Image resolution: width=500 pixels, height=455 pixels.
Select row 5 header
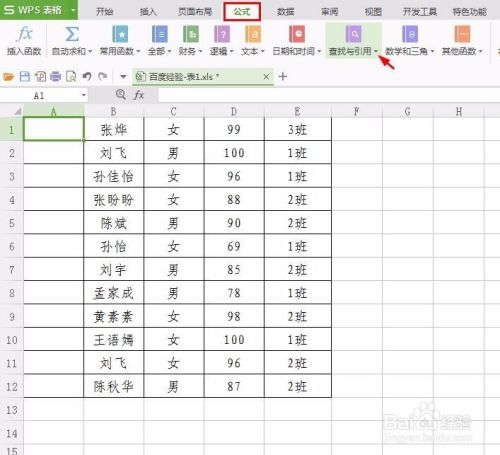tap(12, 223)
